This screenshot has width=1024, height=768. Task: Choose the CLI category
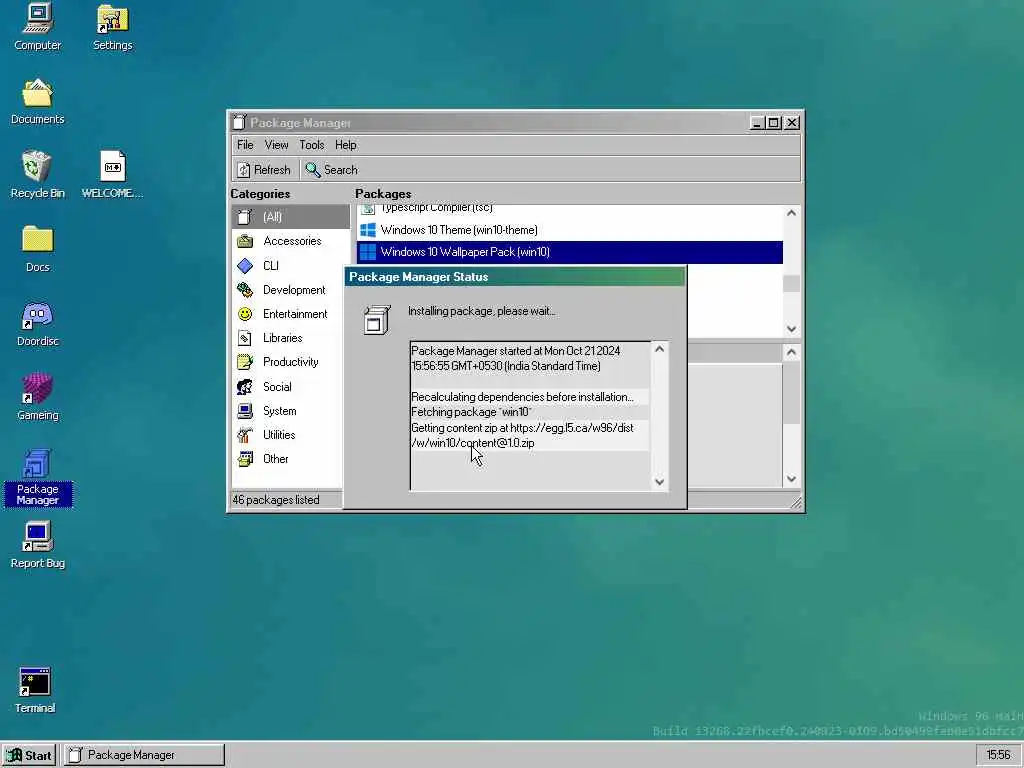click(291, 265)
